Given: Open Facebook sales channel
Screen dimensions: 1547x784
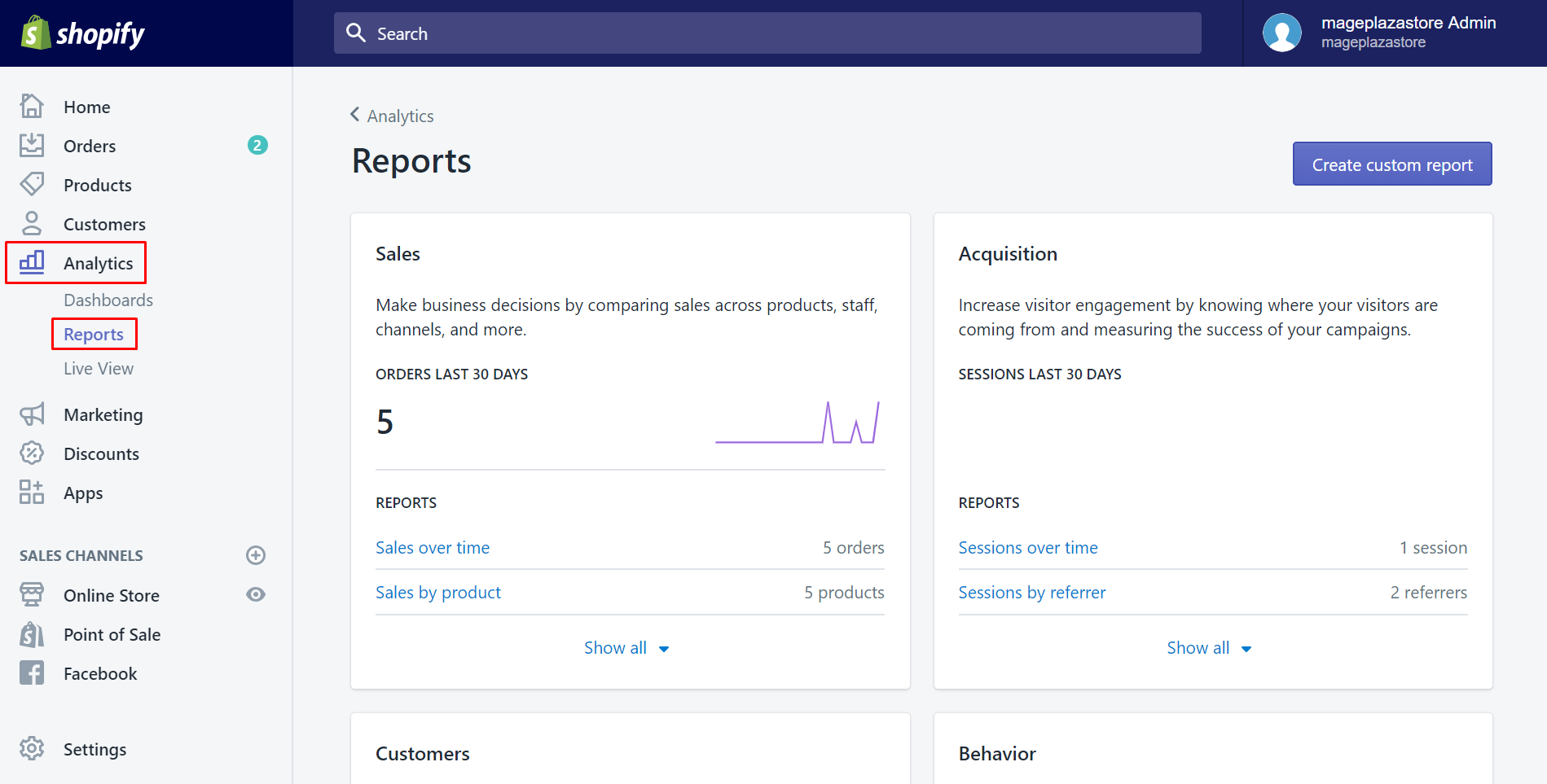Looking at the screenshot, I should (100, 673).
